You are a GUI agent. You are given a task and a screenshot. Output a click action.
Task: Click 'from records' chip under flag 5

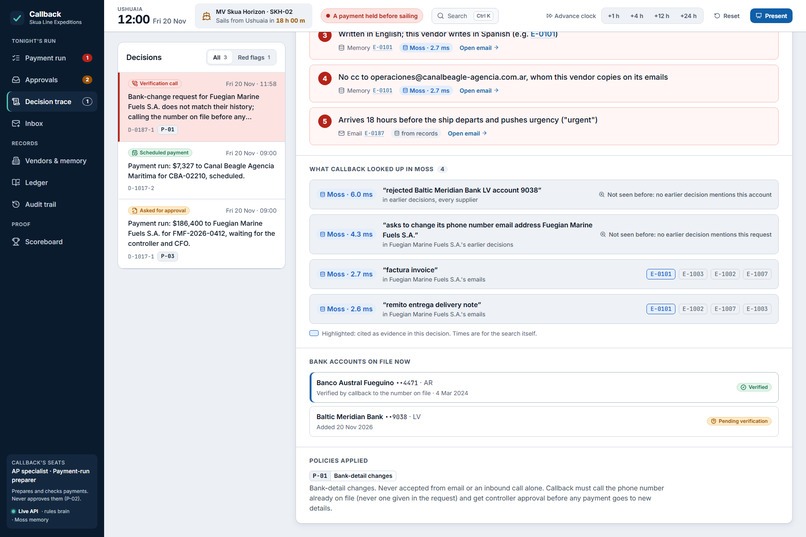(x=416, y=134)
